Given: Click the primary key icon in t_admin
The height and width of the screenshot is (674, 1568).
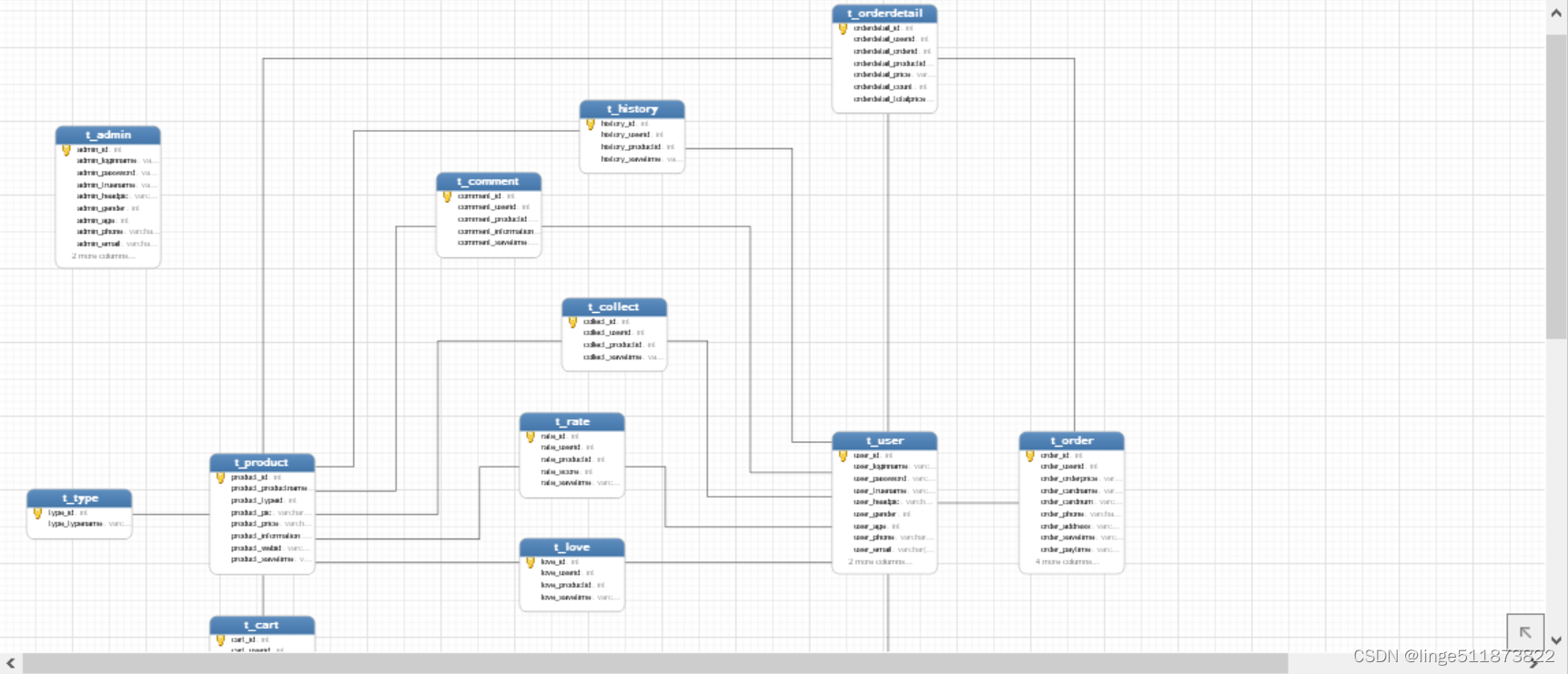Looking at the screenshot, I should 66,150.
